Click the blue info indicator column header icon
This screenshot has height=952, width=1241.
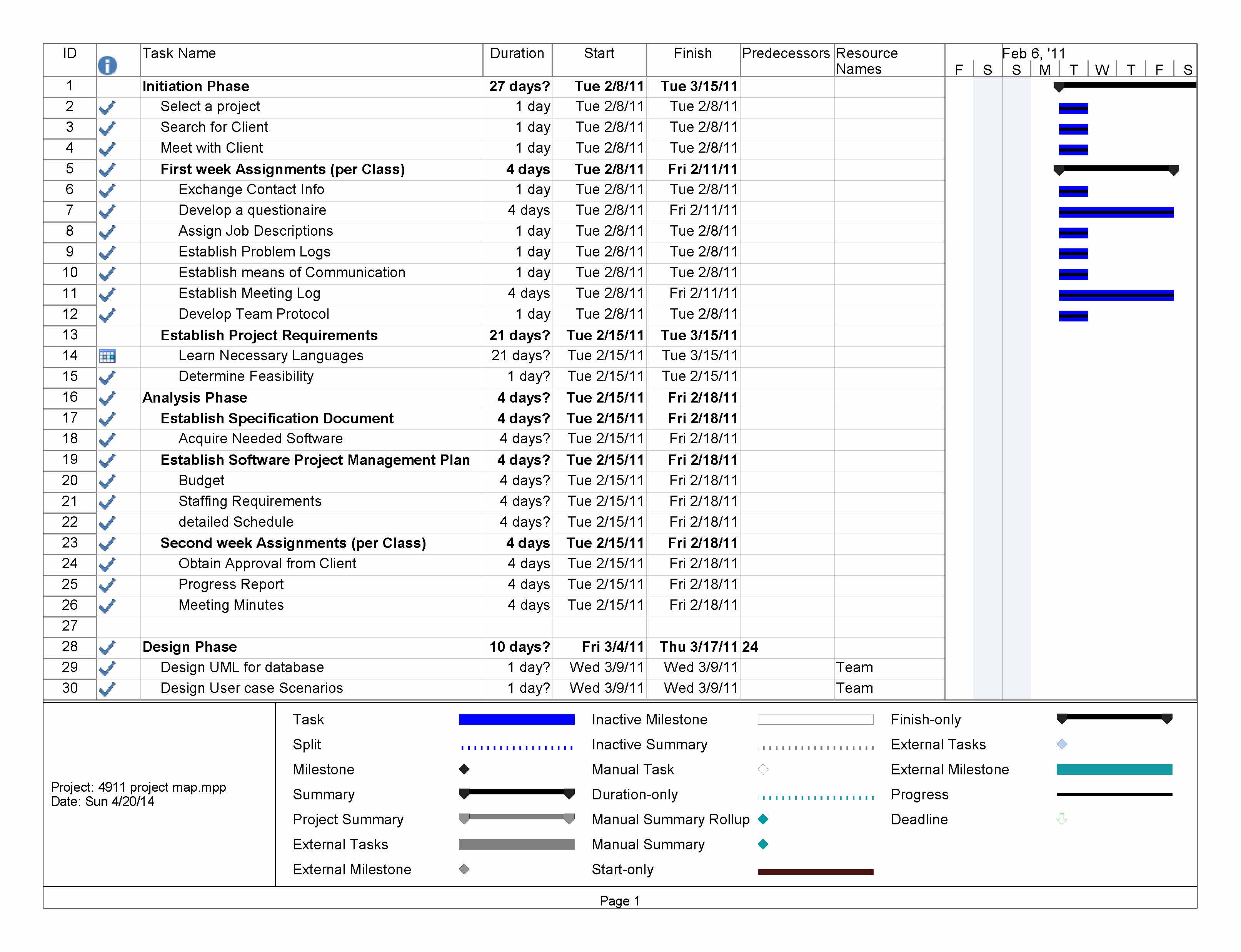pos(107,65)
